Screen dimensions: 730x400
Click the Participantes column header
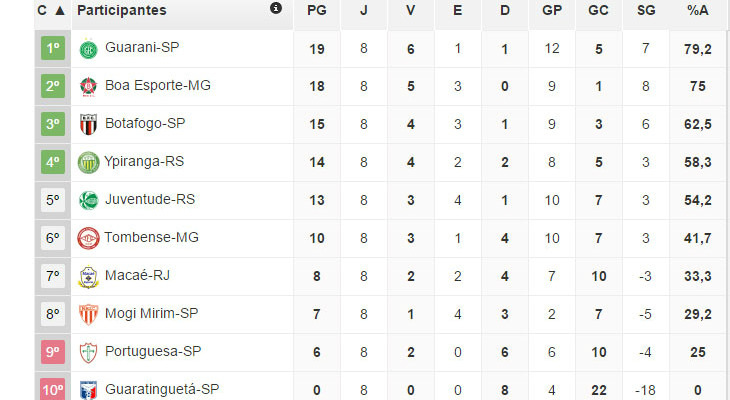[122, 10]
